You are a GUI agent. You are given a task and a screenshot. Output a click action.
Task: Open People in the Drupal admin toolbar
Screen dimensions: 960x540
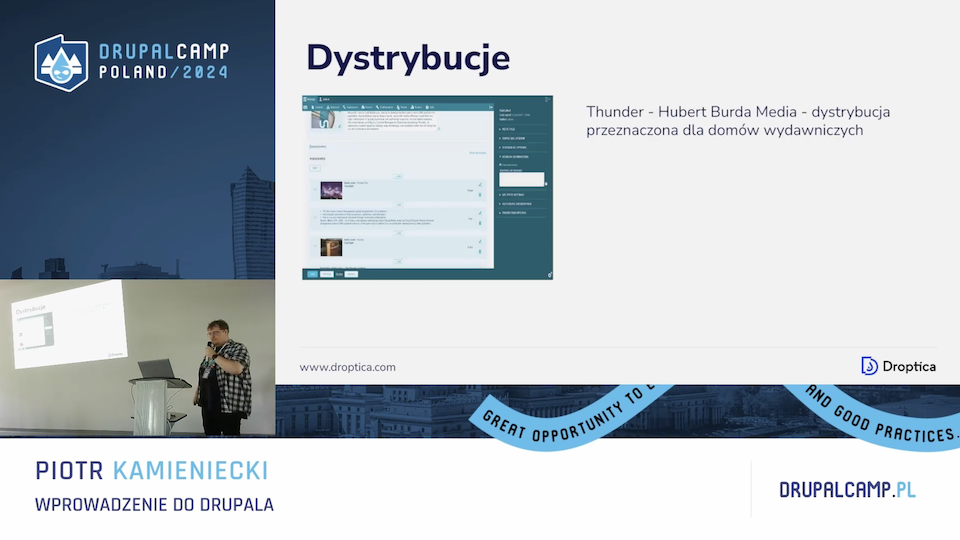(x=402, y=107)
